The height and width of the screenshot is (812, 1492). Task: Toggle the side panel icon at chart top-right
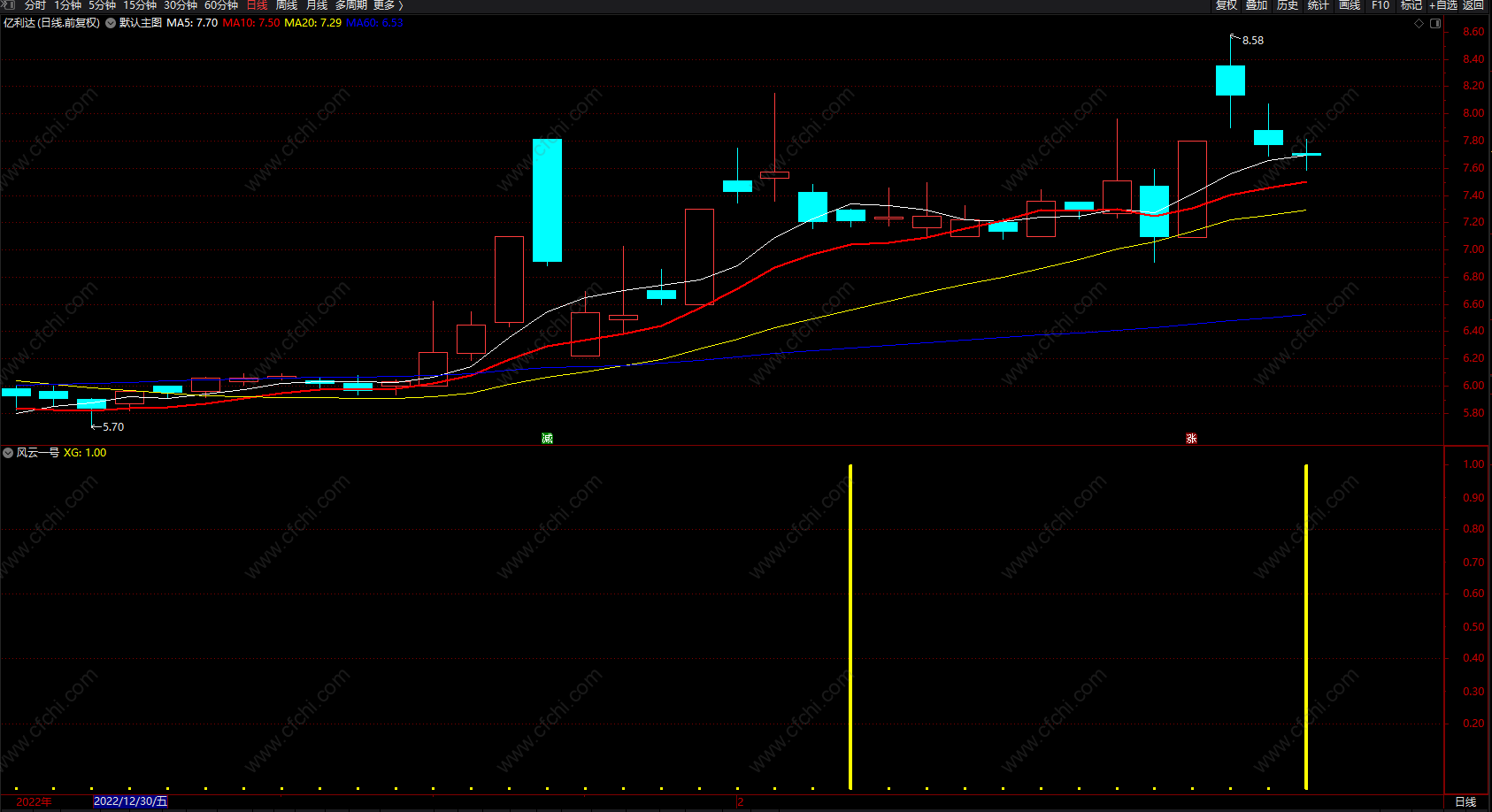click(x=1435, y=23)
